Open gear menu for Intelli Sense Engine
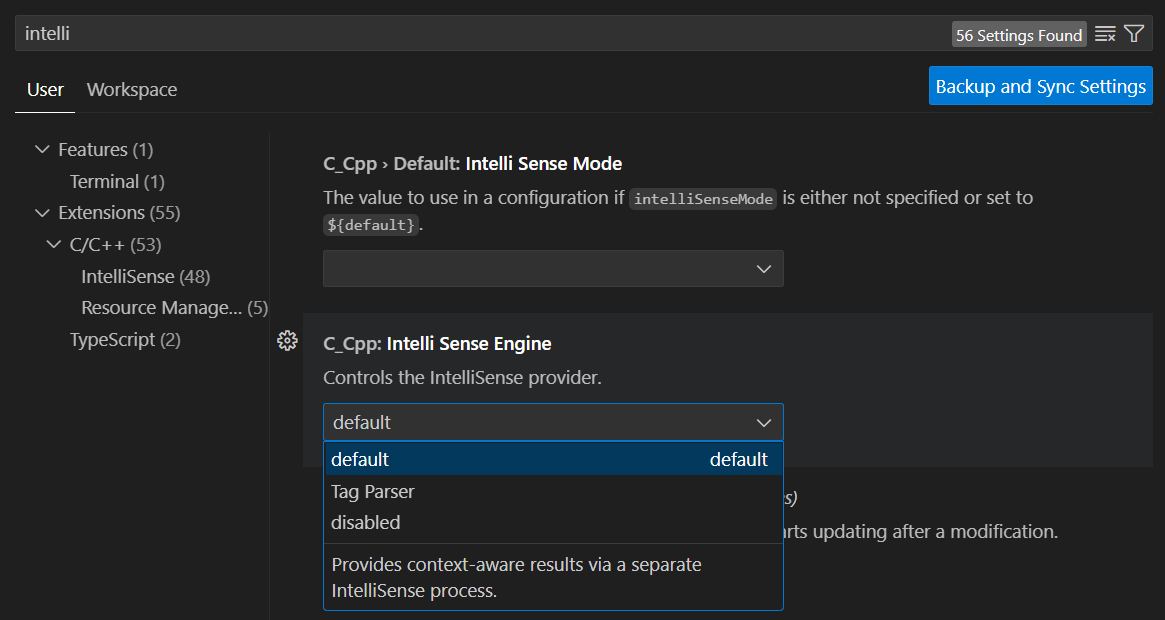 (x=288, y=340)
